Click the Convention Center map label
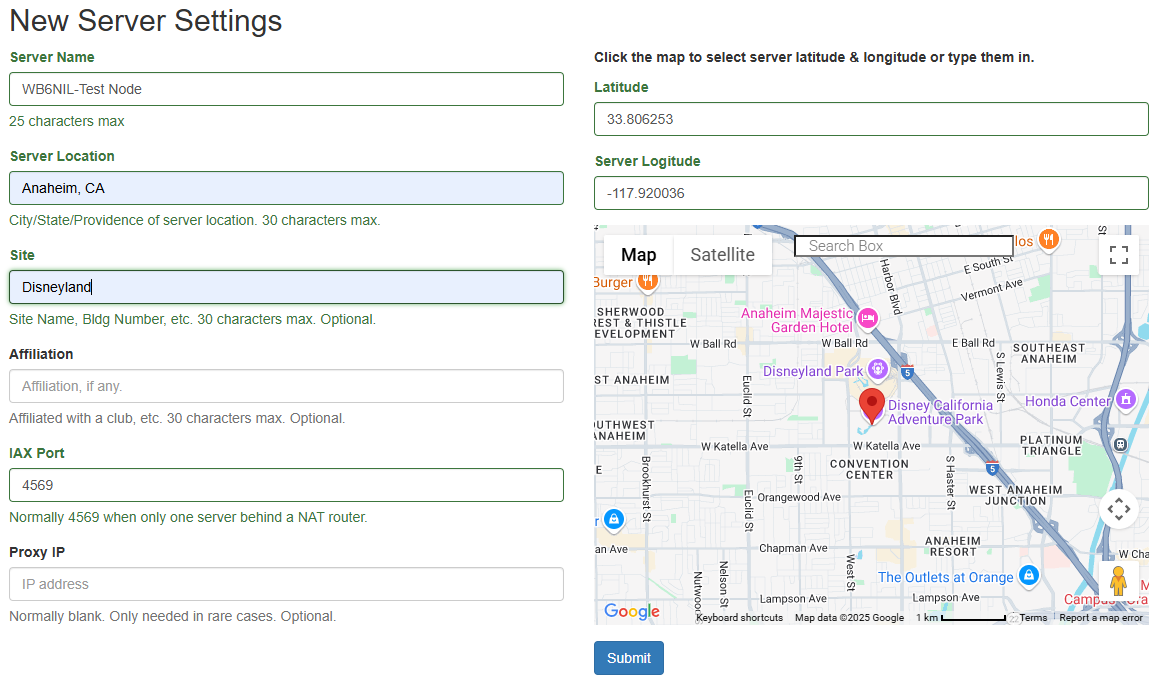 pos(869,470)
